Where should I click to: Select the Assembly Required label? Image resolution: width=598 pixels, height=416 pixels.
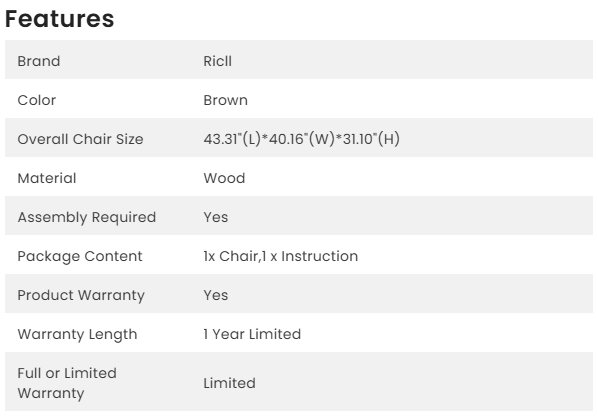point(87,217)
